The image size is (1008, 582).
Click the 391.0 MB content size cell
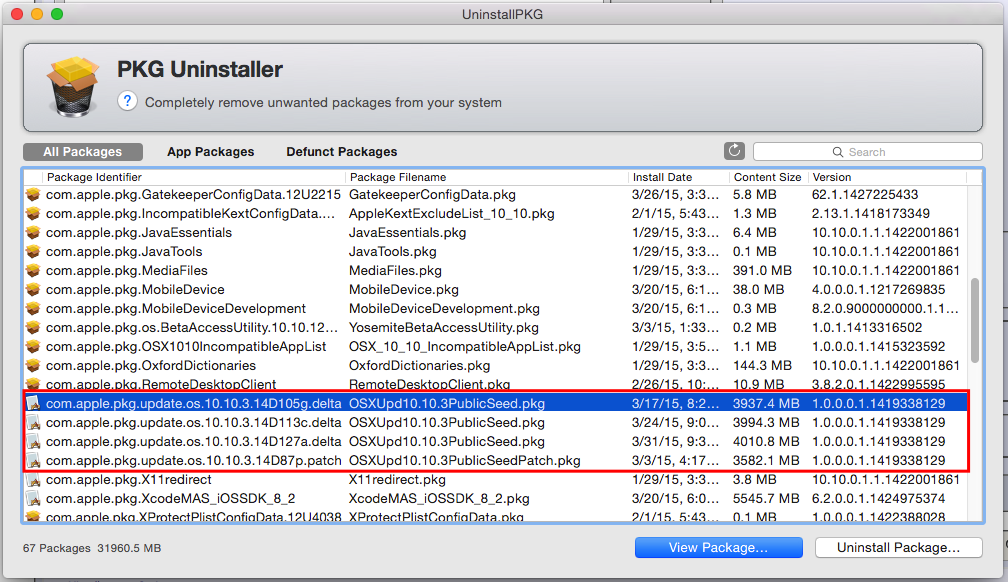click(x=762, y=270)
